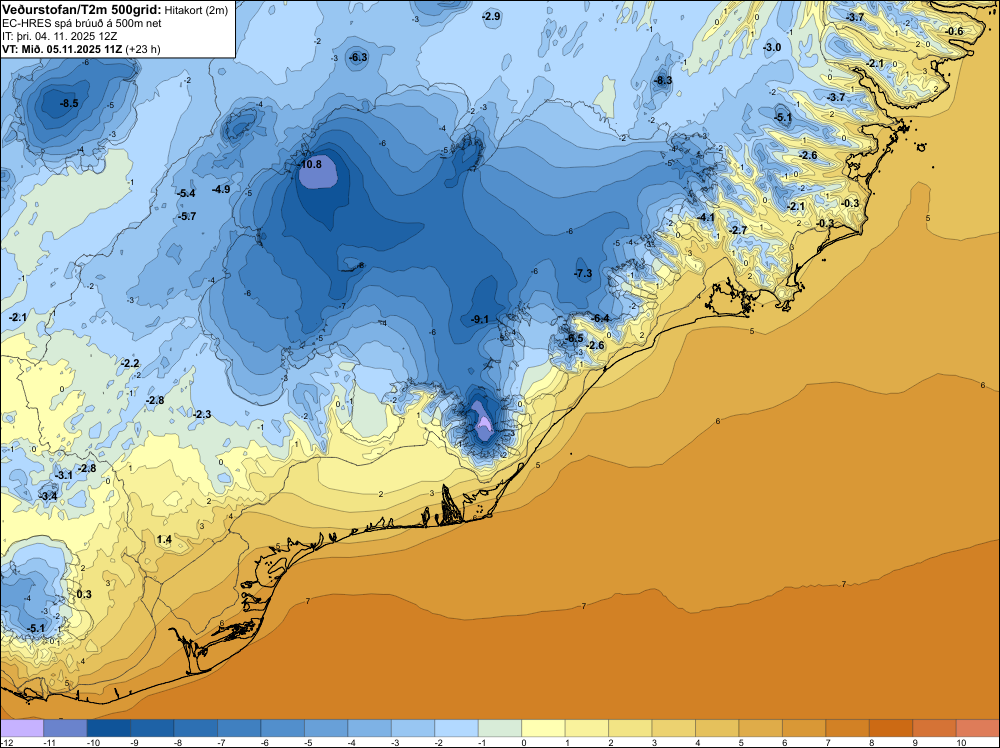The width and height of the screenshot is (1000, 748).
Task: Click the legend tick label -12
Action: [x=5, y=742]
